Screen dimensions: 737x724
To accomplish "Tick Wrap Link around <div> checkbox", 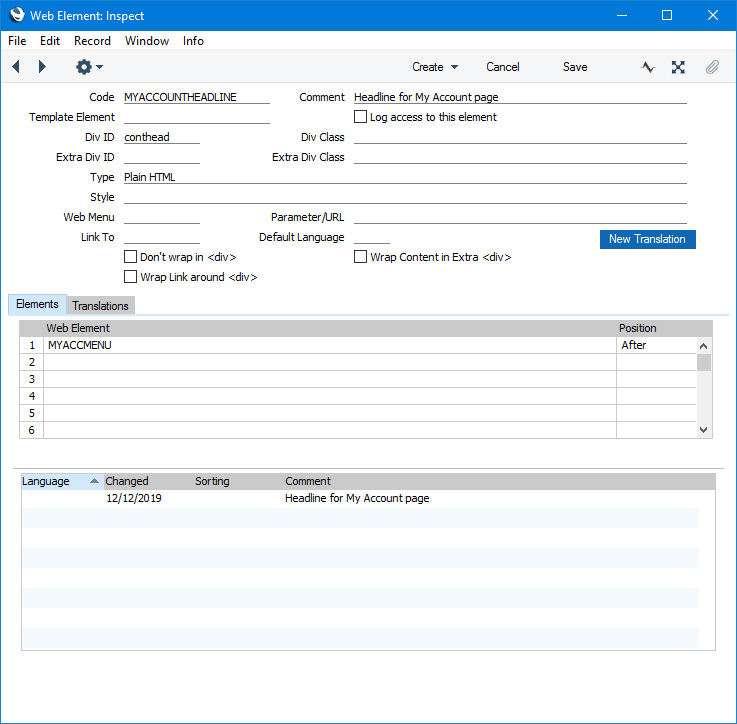I will pos(130,277).
